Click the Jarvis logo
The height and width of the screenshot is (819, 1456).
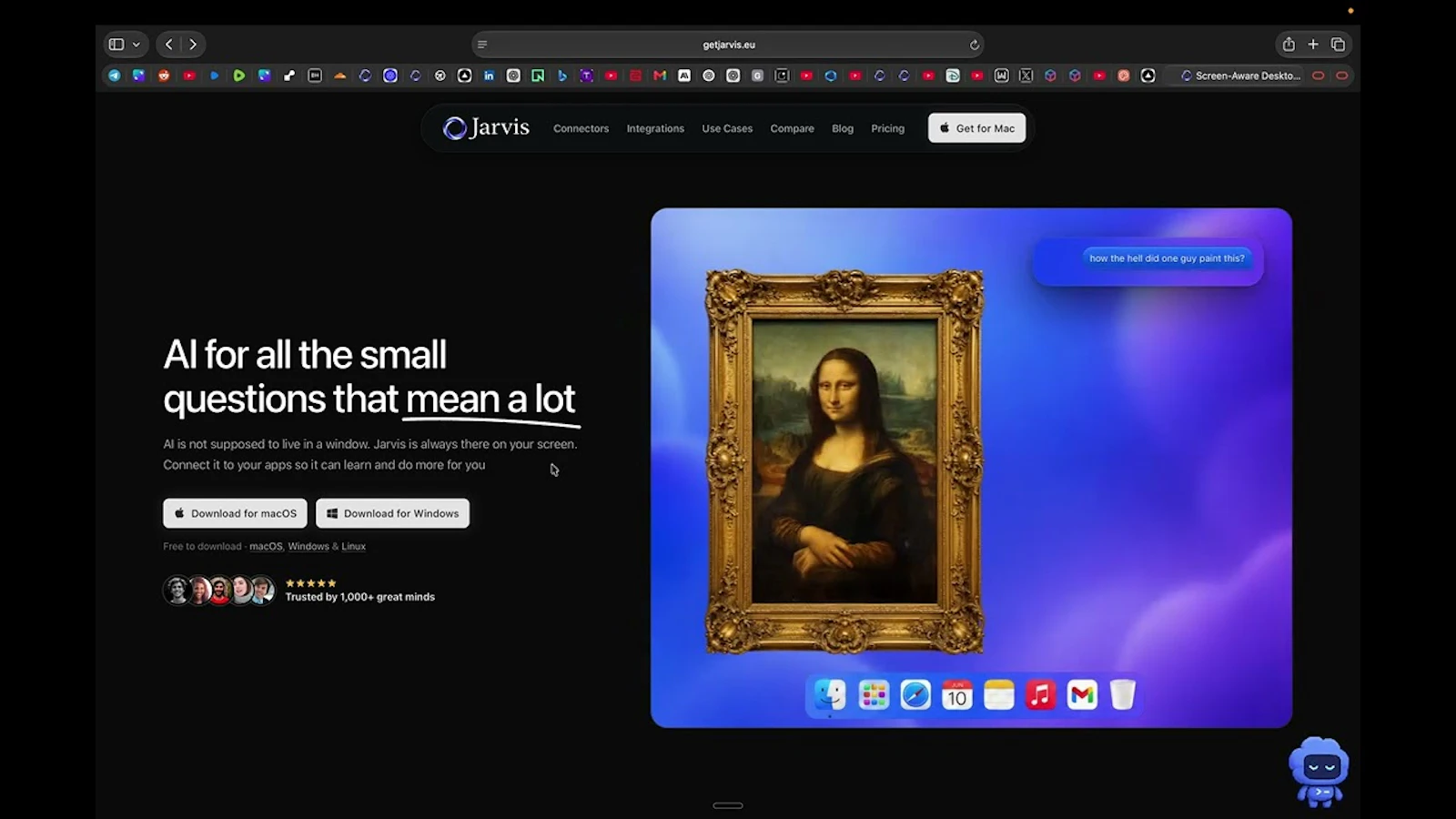pyautogui.click(x=486, y=127)
